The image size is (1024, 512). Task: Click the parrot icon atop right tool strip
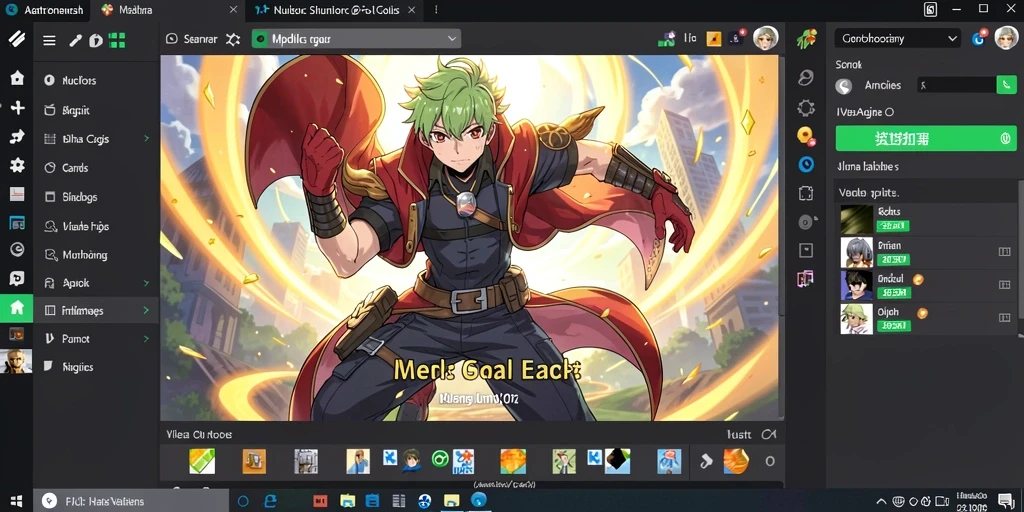coord(807,39)
